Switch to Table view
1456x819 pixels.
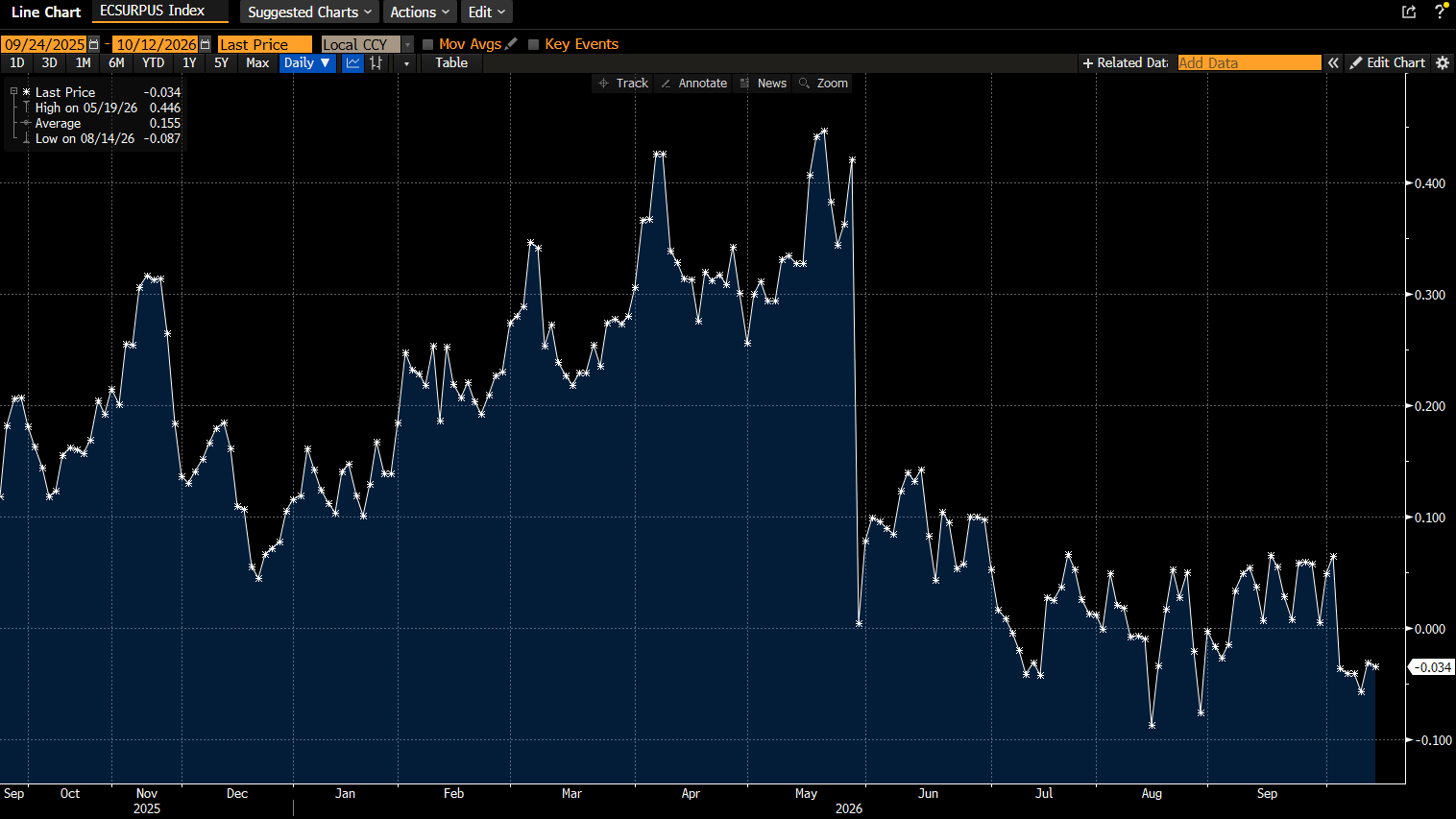click(451, 62)
